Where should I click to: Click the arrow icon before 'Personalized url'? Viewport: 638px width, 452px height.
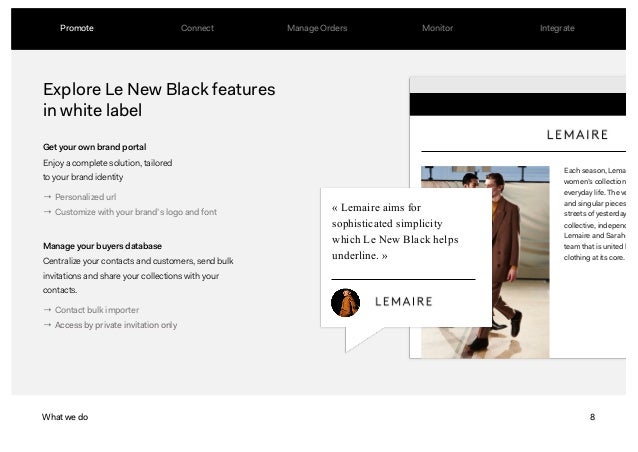pos(47,197)
